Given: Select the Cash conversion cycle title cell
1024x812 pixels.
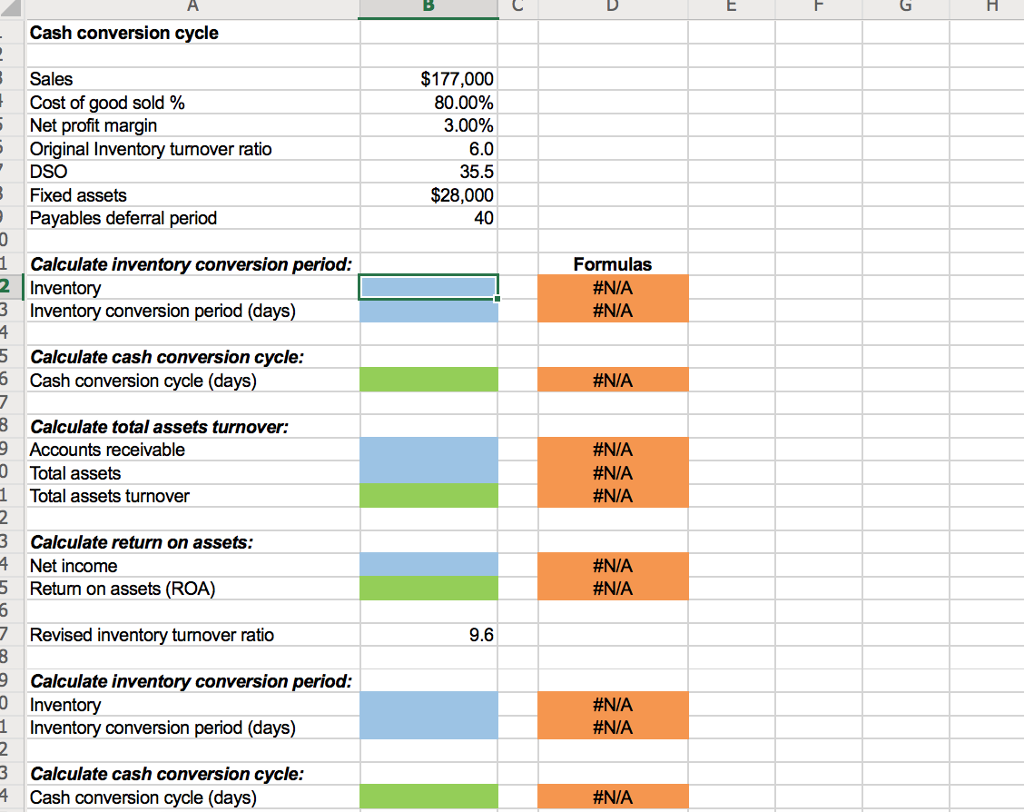Looking at the screenshot, I should tap(193, 33).
